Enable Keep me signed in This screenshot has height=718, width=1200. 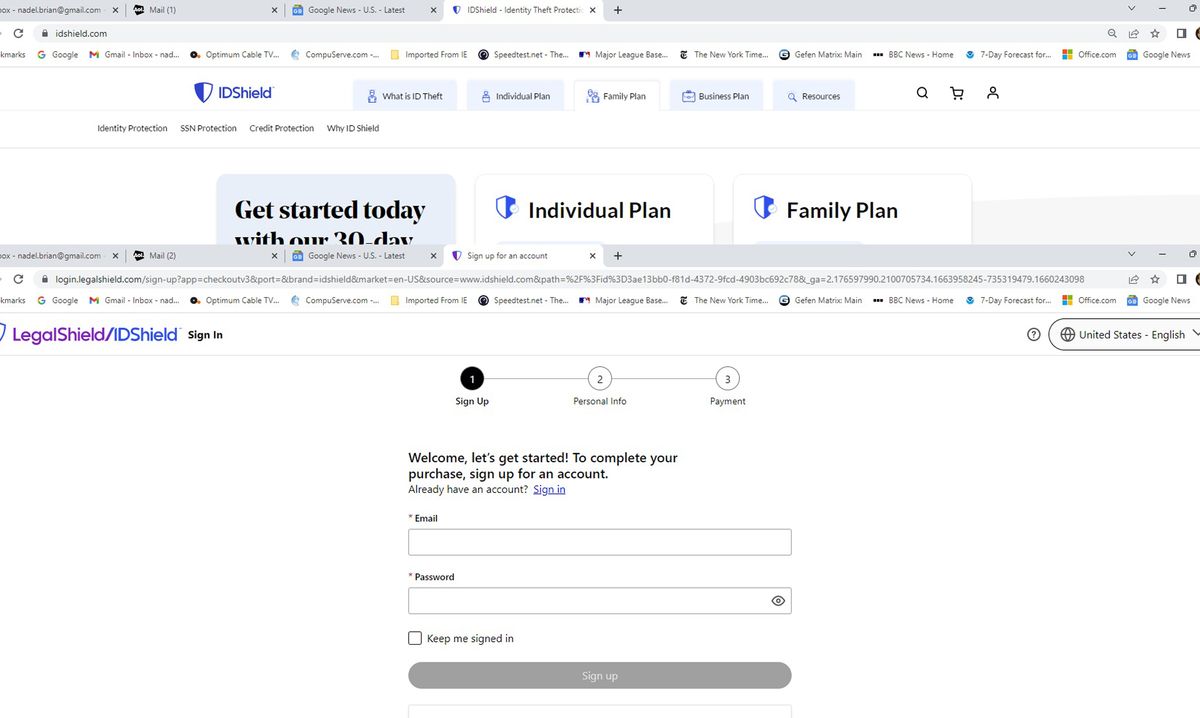[414, 638]
